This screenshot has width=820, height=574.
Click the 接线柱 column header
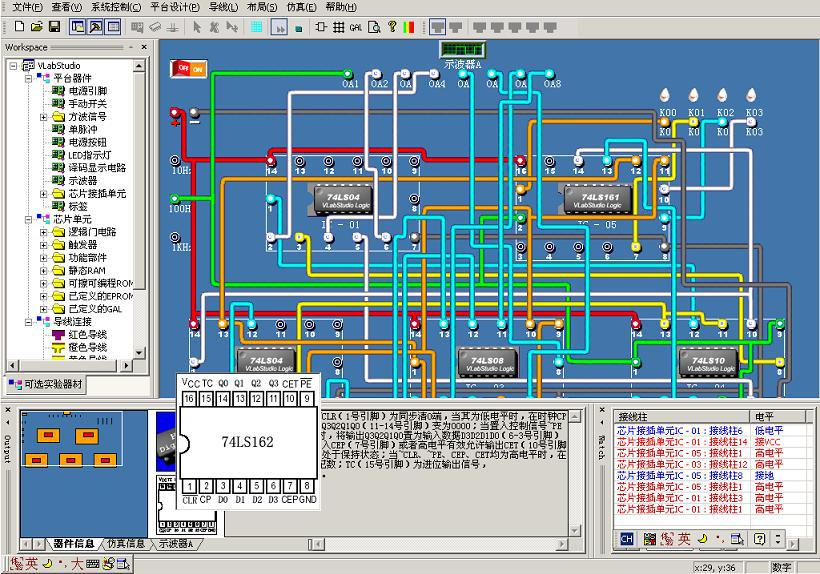pos(682,417)
